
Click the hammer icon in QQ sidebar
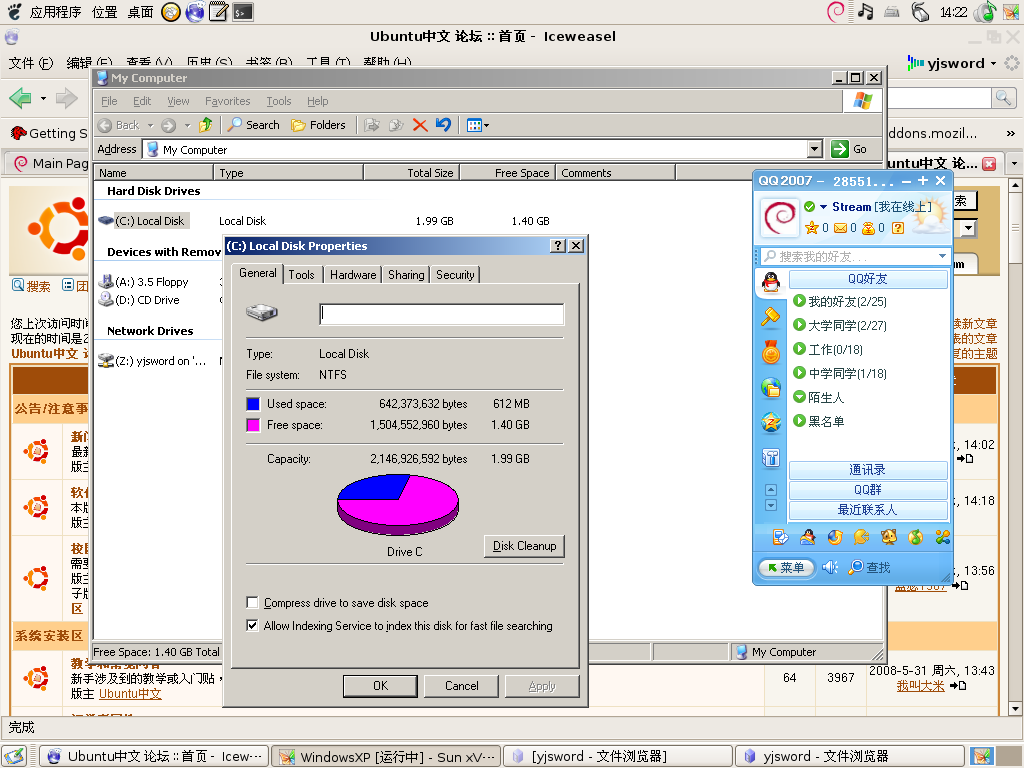click(x=771, y=317)
